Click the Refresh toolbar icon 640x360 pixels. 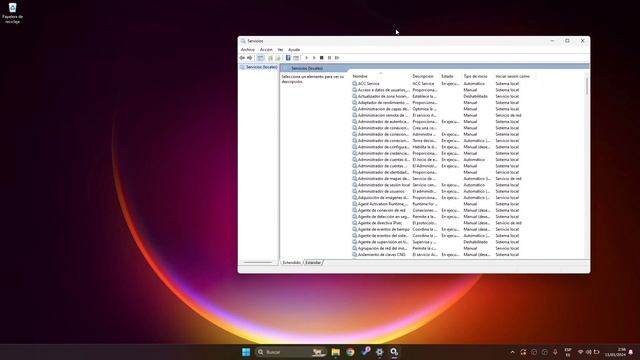pos(270,58)
